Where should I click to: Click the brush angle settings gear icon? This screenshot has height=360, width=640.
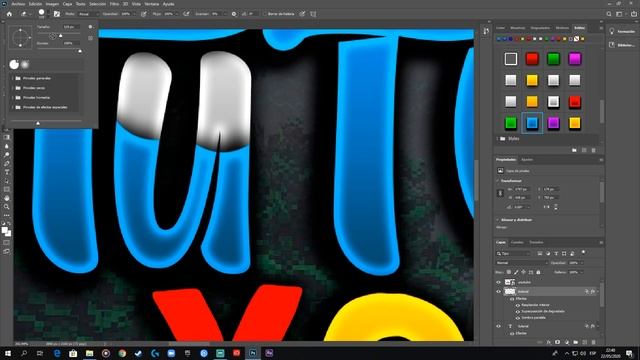click(x=234, y=14)
